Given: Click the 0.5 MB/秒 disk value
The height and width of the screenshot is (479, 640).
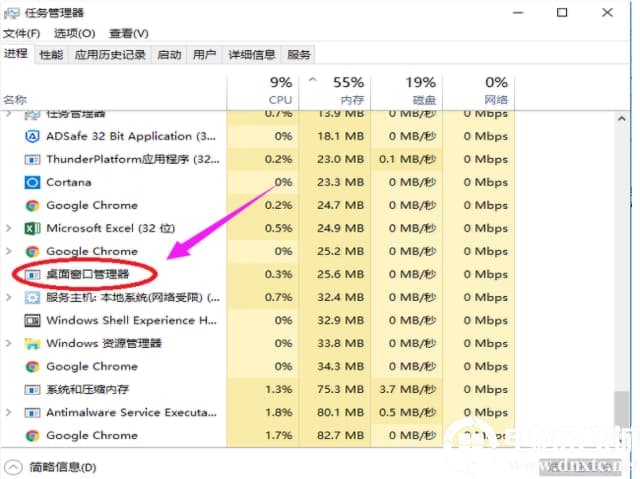Looking at the screenshot, I should [407, 412].
